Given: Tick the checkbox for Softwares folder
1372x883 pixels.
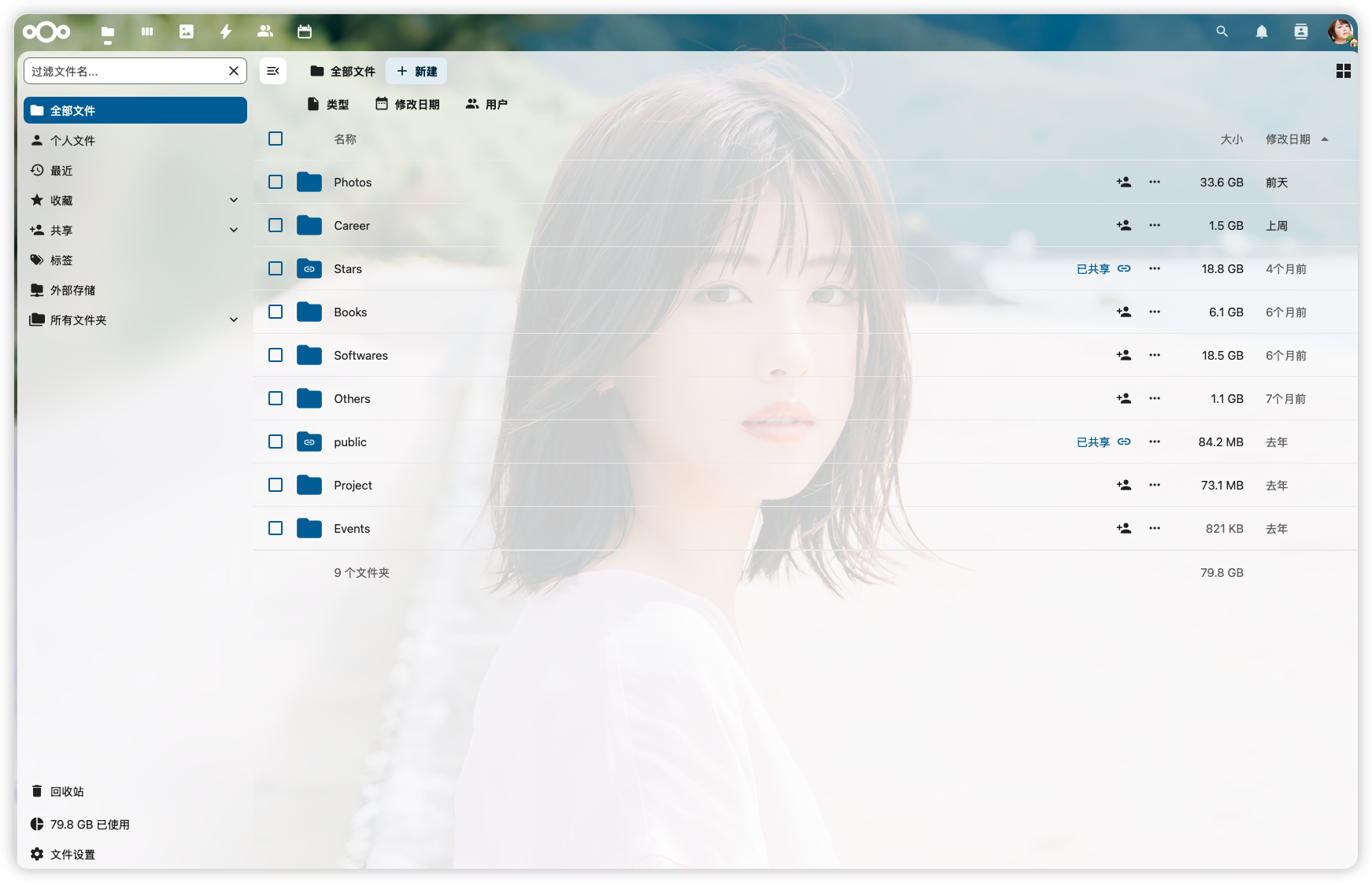Looking at the screenshot, I should (276, 356).
